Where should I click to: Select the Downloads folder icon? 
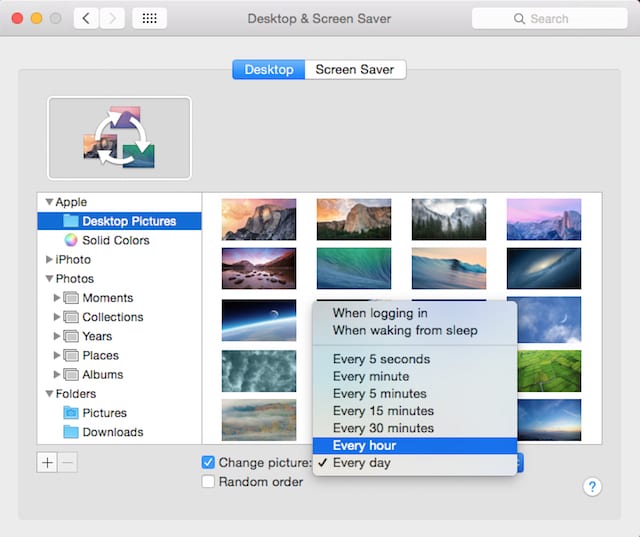(71, 432)
